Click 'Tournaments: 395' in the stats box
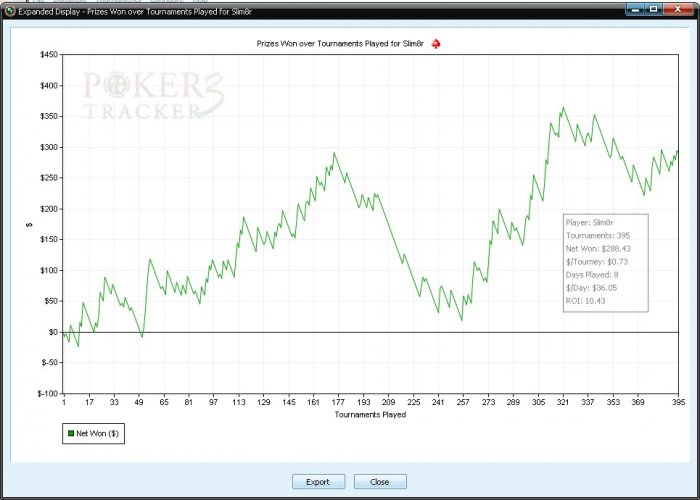This screenshot has height=500, width=700. pos(598,235)
